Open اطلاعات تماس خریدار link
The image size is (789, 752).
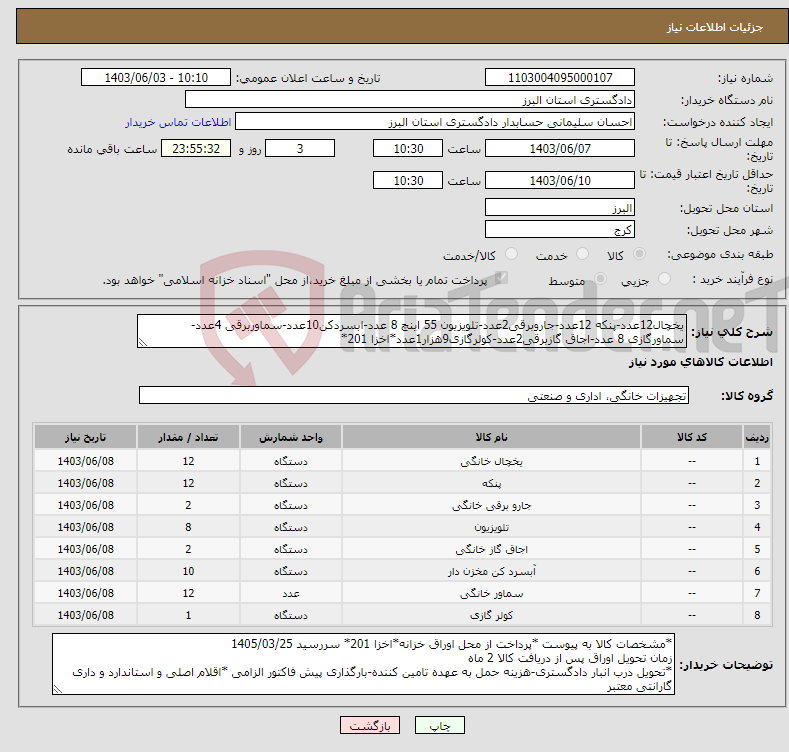coord(178,122)
